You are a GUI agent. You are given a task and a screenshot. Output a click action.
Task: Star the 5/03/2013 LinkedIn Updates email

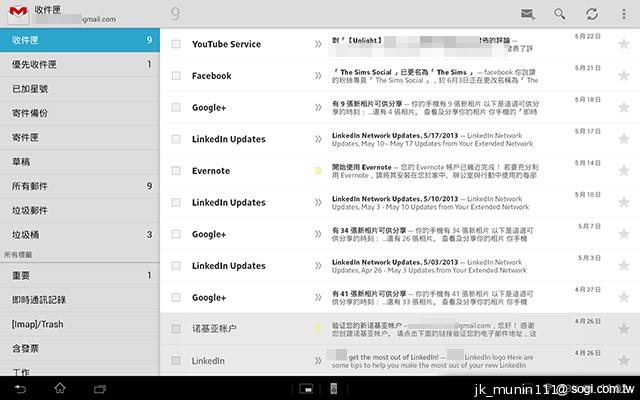[x=624, y=266]
